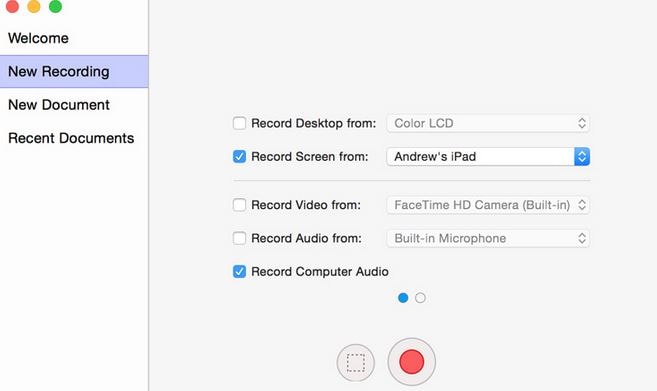Open the Welcome sidebar item
The image size is (657, 391).
click(x=74, y=38)
